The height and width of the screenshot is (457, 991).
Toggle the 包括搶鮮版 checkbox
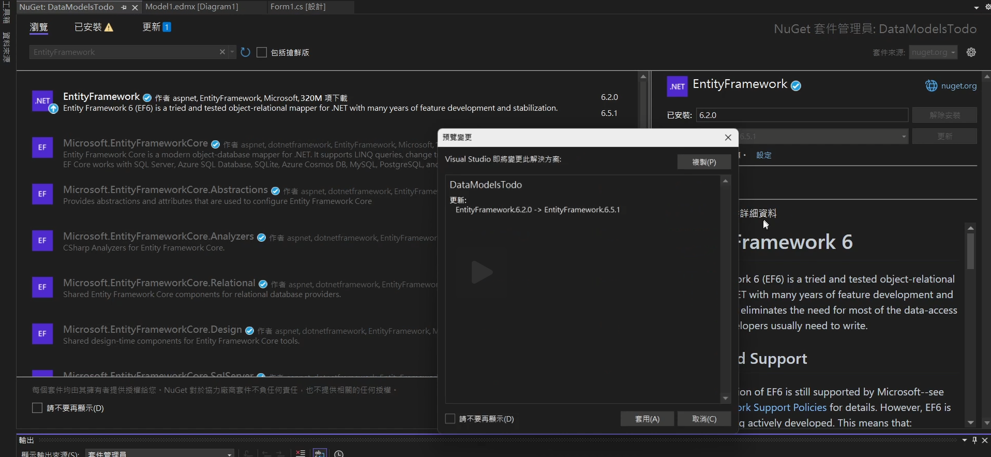(261, 52)
